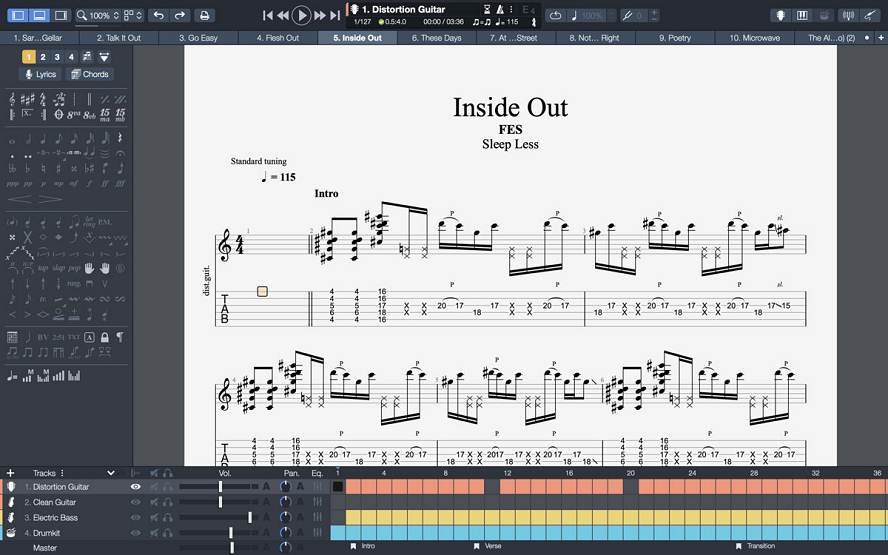
Task: Open the Chords editor
Action: (89, 74)
